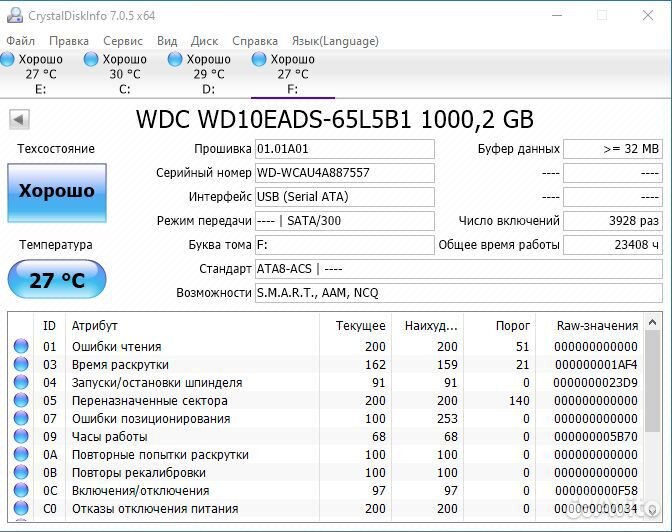672x532 pixels.
Task: Click the status orb for attribute 03
Action: [21, 364]
